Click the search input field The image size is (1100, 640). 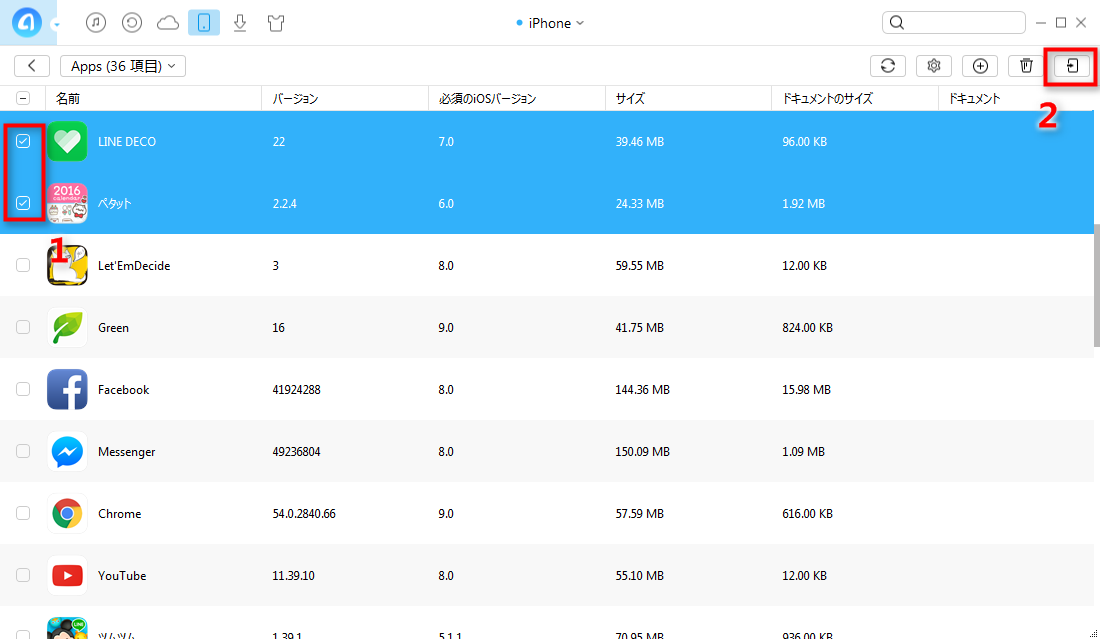pos(953,22)
